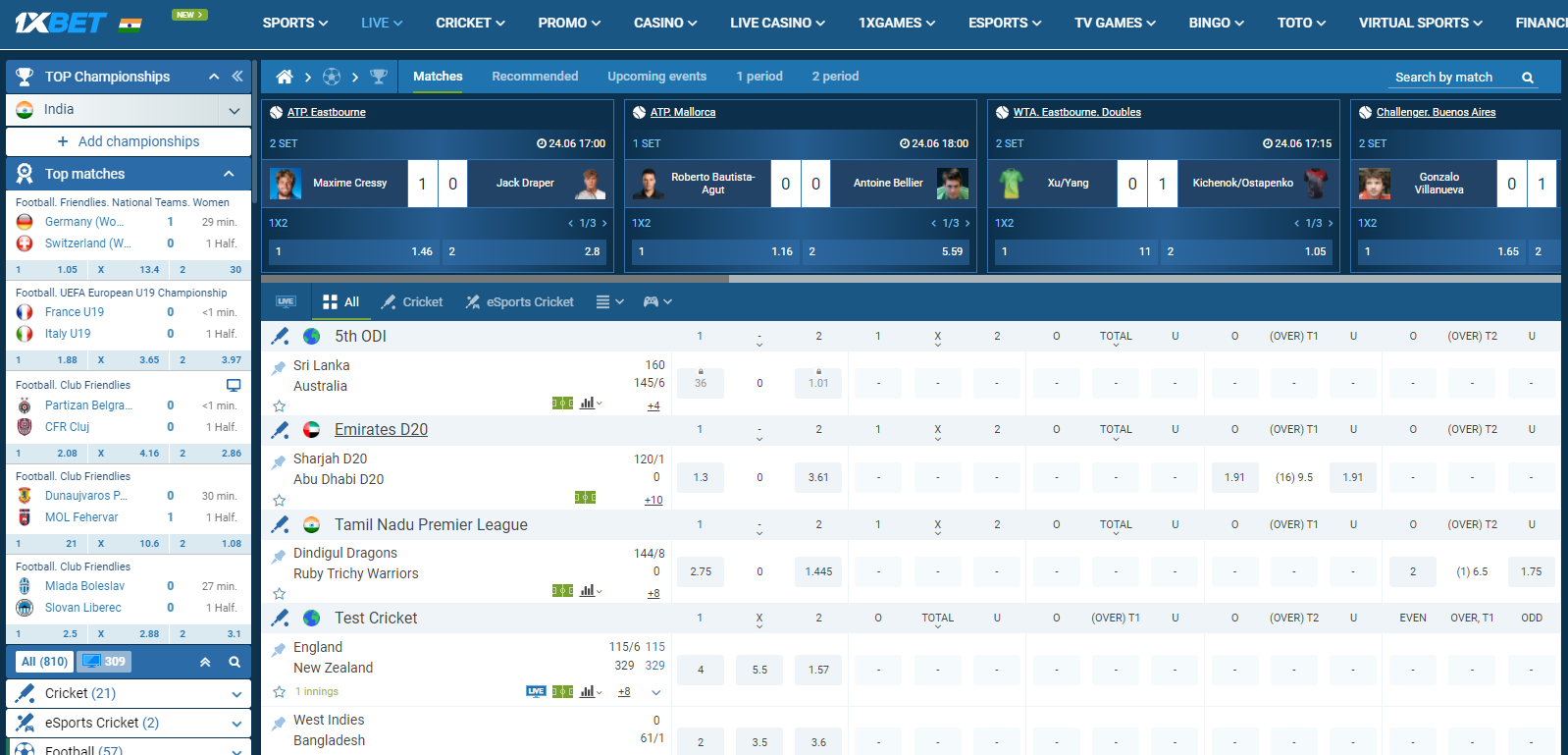Switch to Upcoming events tab

click(656, 76)
